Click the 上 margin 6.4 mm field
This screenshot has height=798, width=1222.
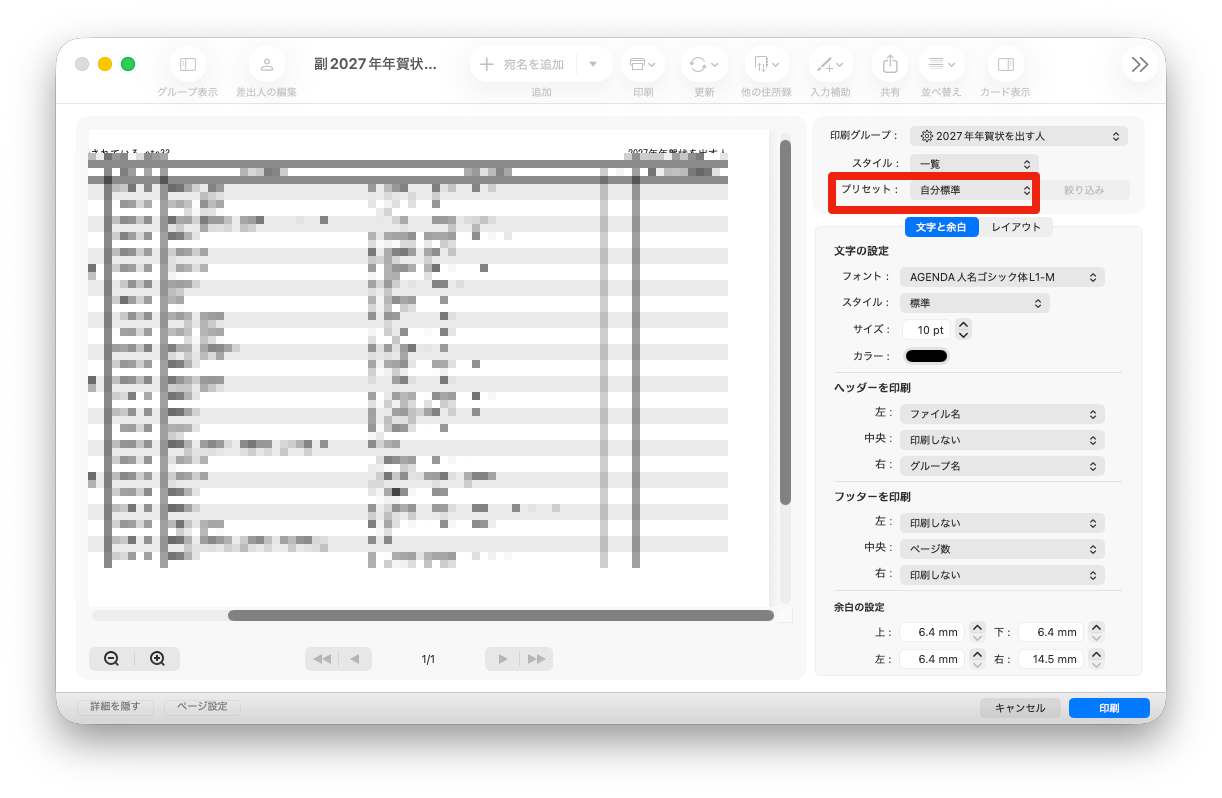(x=932, y=632)
